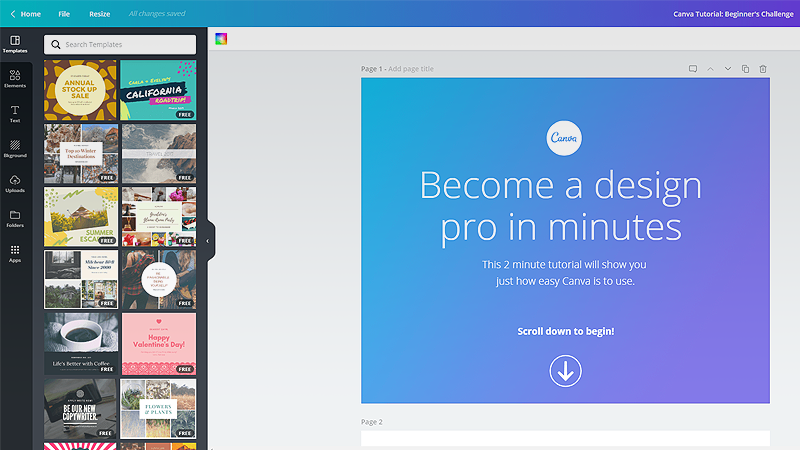This screenshot has height=450, width=800.
Task: Open the Folders sidebar tab
Action: click(x=15, y=219)
